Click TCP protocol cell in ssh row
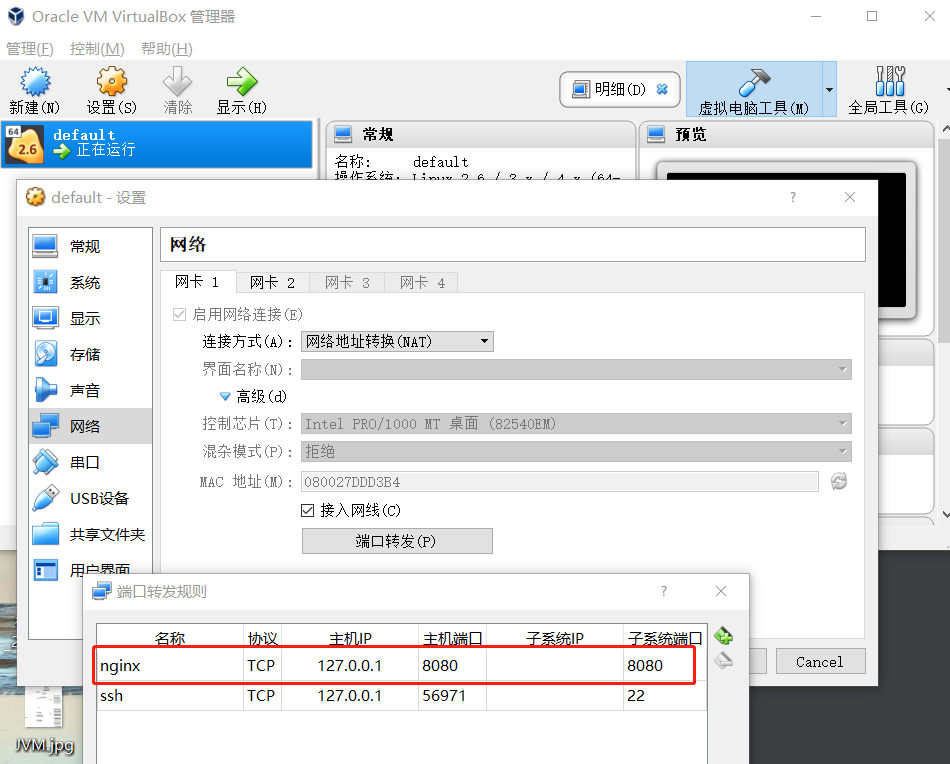This screenshot has width=950, height=764. pos(262,696)
